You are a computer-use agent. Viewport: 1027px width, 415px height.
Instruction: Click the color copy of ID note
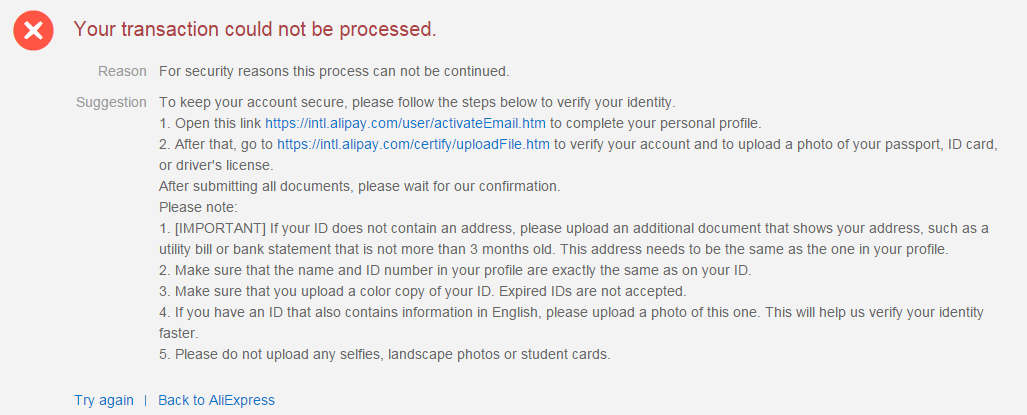coord(424,291)
